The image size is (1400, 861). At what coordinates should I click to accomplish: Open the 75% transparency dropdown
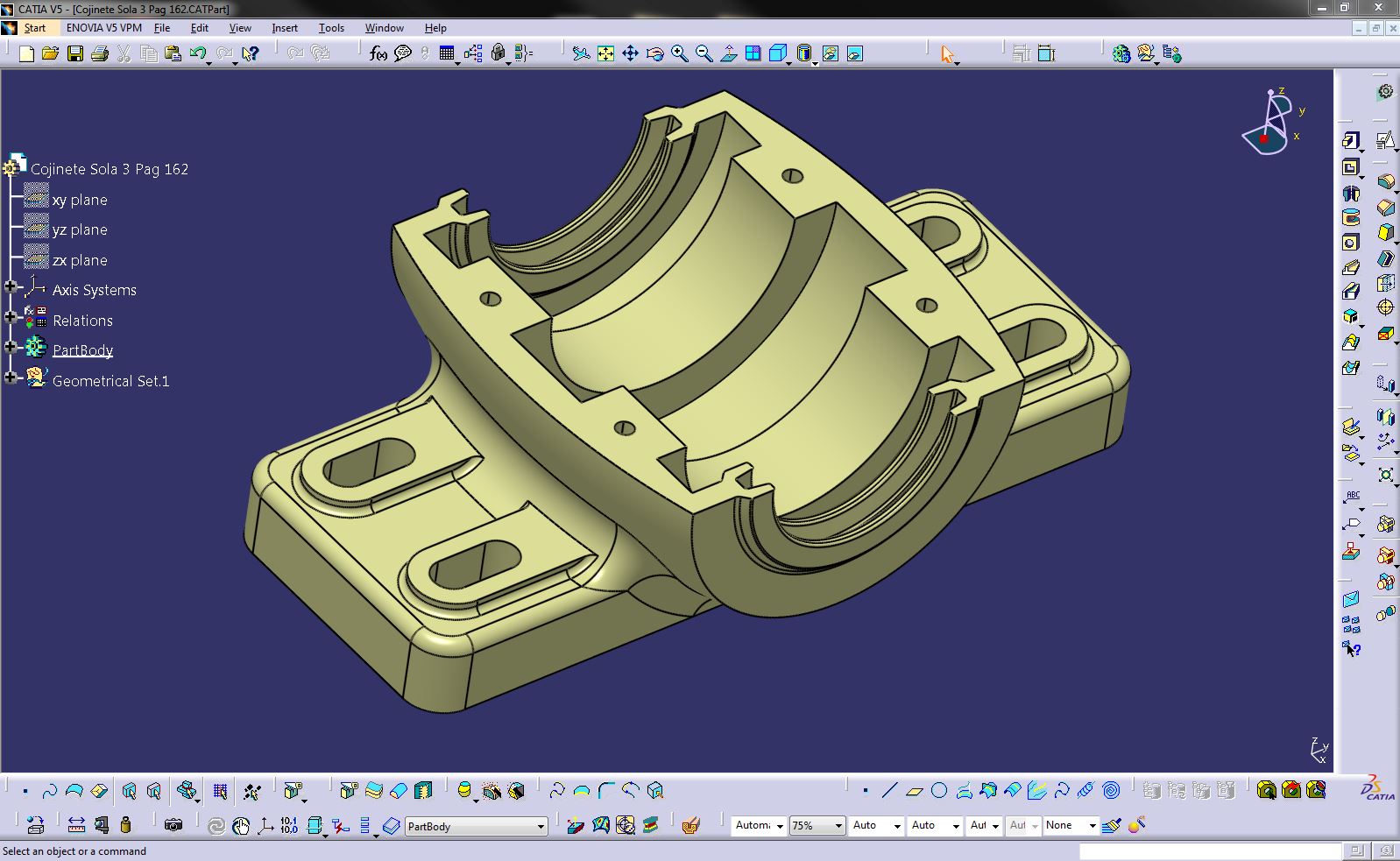pos(838,826)
